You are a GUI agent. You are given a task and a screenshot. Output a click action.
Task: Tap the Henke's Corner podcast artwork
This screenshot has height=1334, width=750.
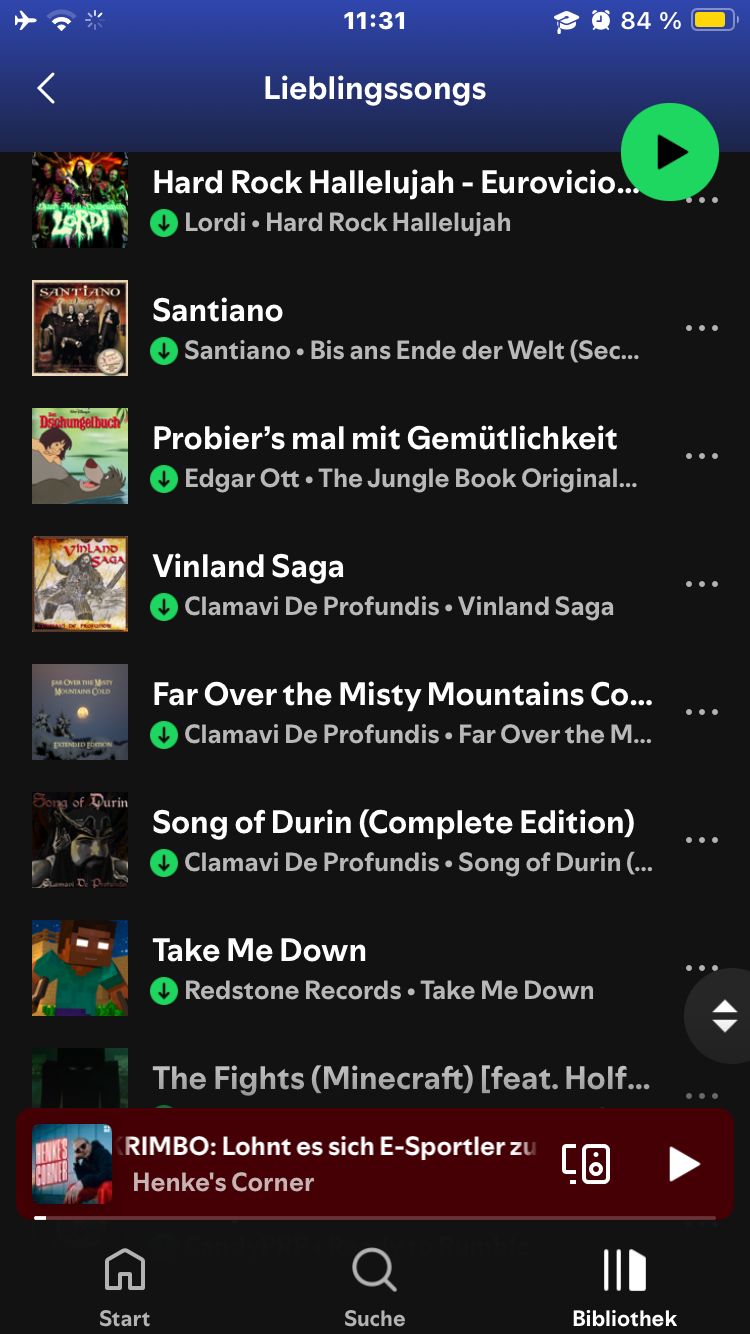(x=72, y=1163)
